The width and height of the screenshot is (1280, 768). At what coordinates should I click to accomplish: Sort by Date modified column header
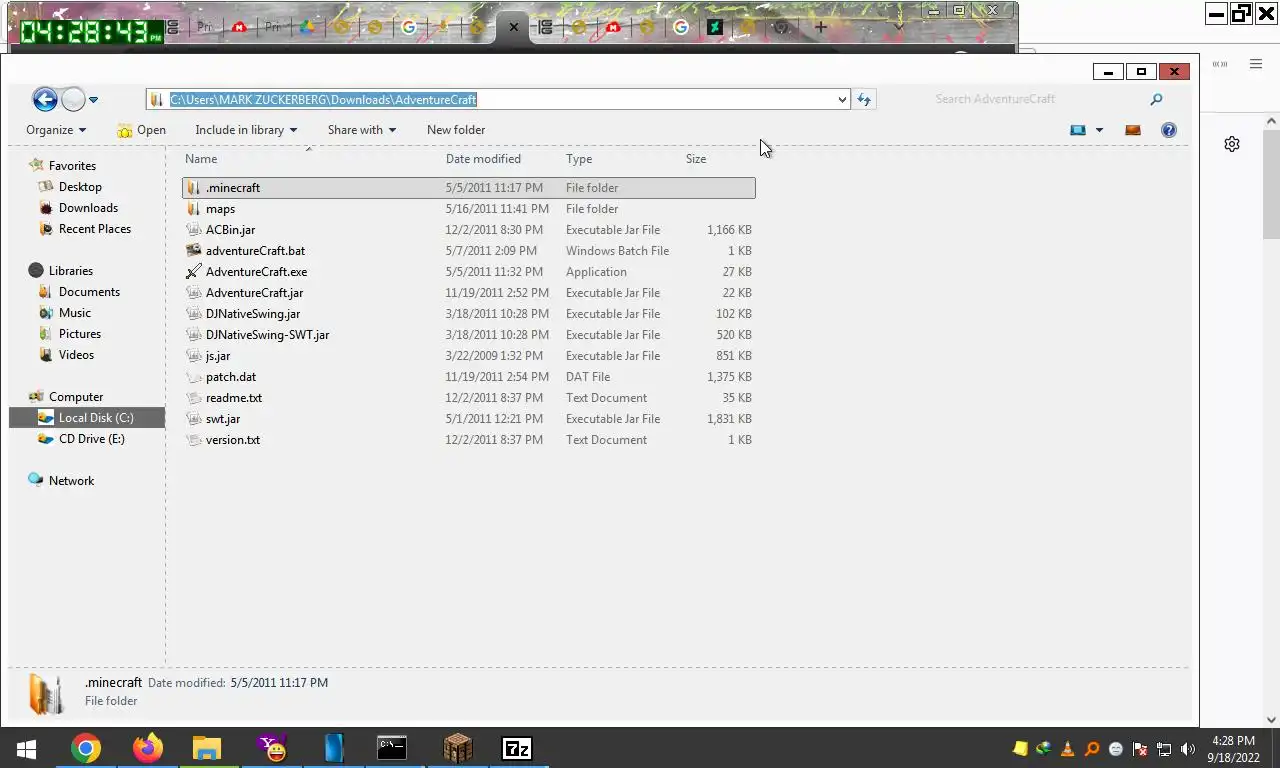(483, 159)
